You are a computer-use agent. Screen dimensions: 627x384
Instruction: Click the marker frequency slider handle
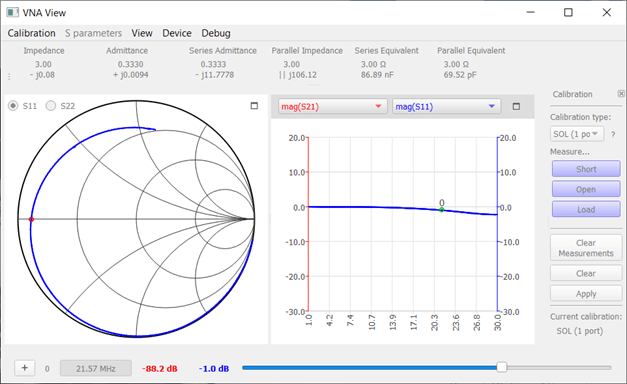pyautogui.click(x=501, y=367)
